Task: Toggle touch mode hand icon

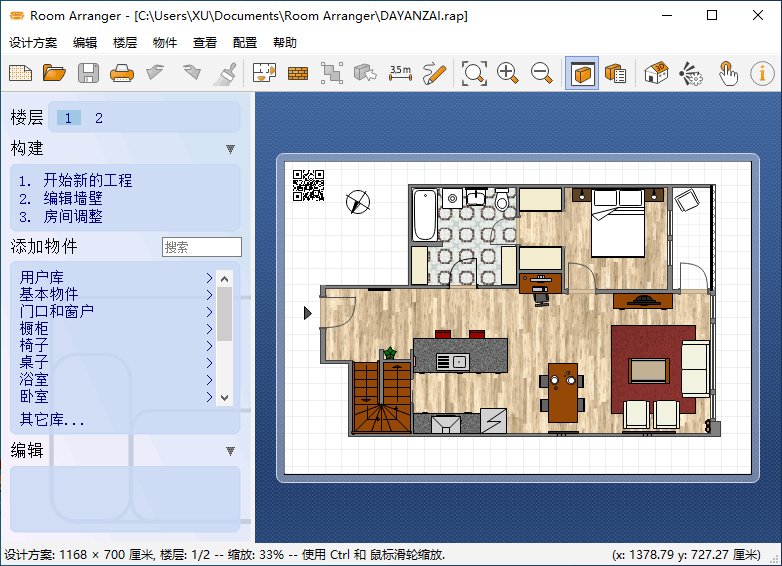Action: coord(728,73)
